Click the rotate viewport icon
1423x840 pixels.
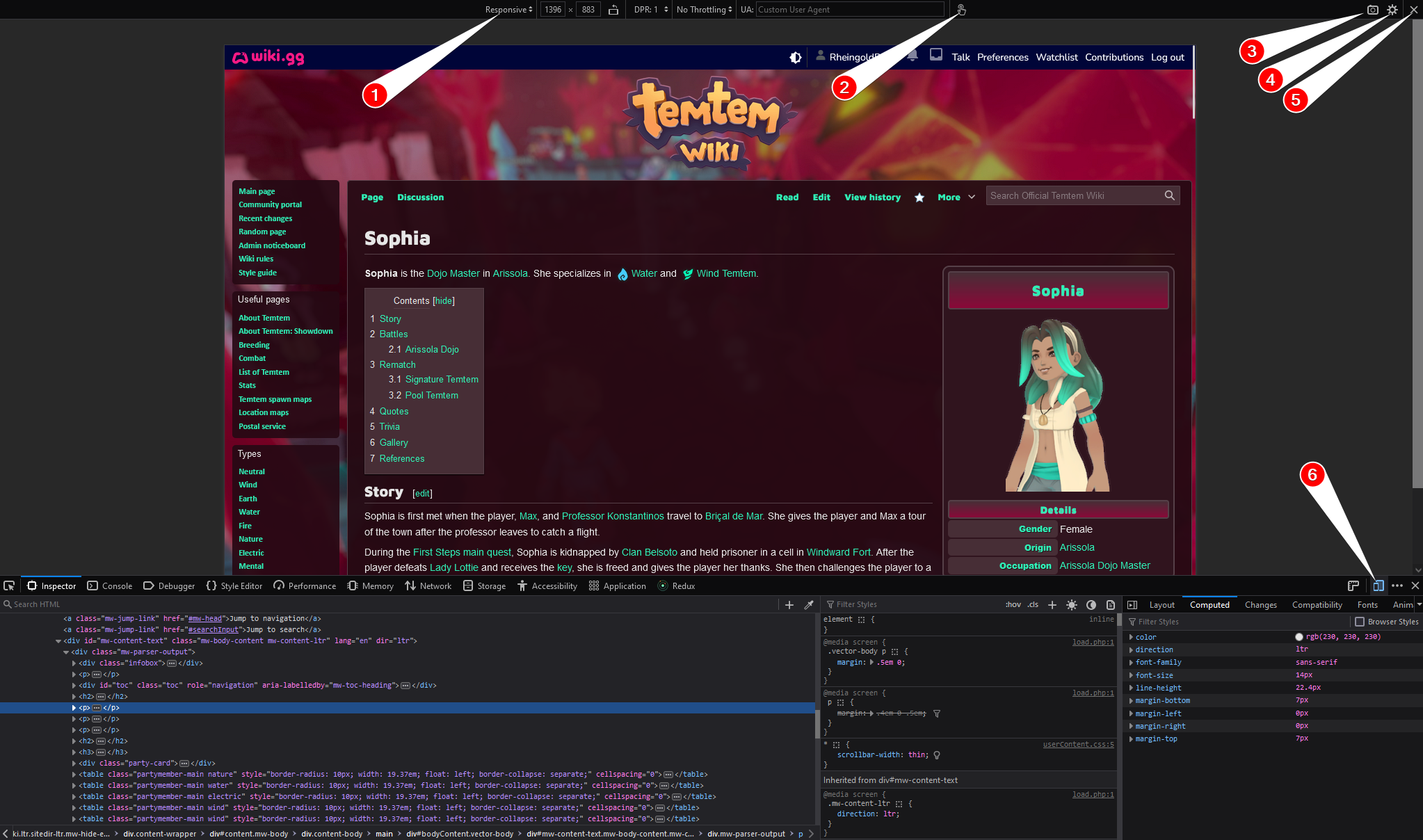point(613,10)
